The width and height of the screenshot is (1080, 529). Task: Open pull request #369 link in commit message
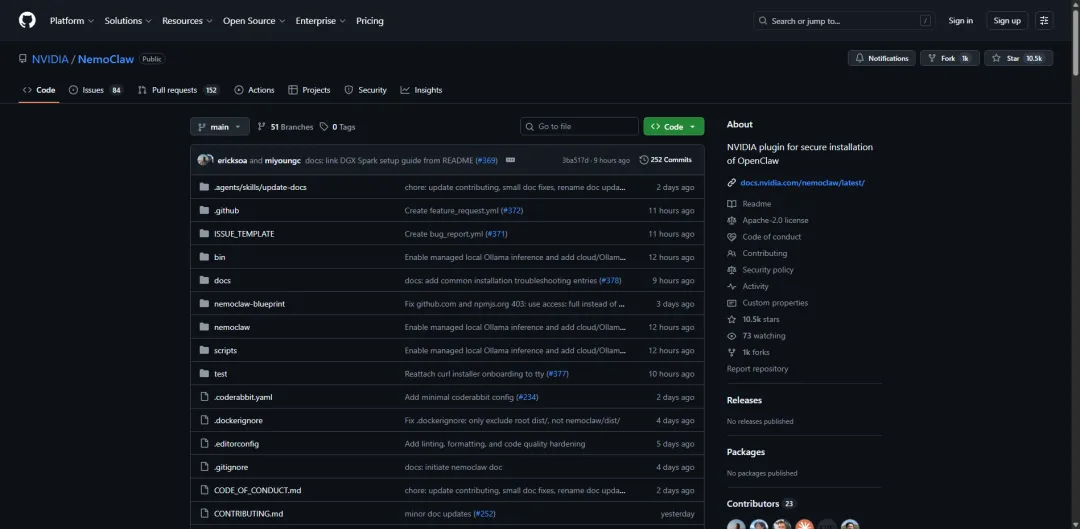coord(486,160)
